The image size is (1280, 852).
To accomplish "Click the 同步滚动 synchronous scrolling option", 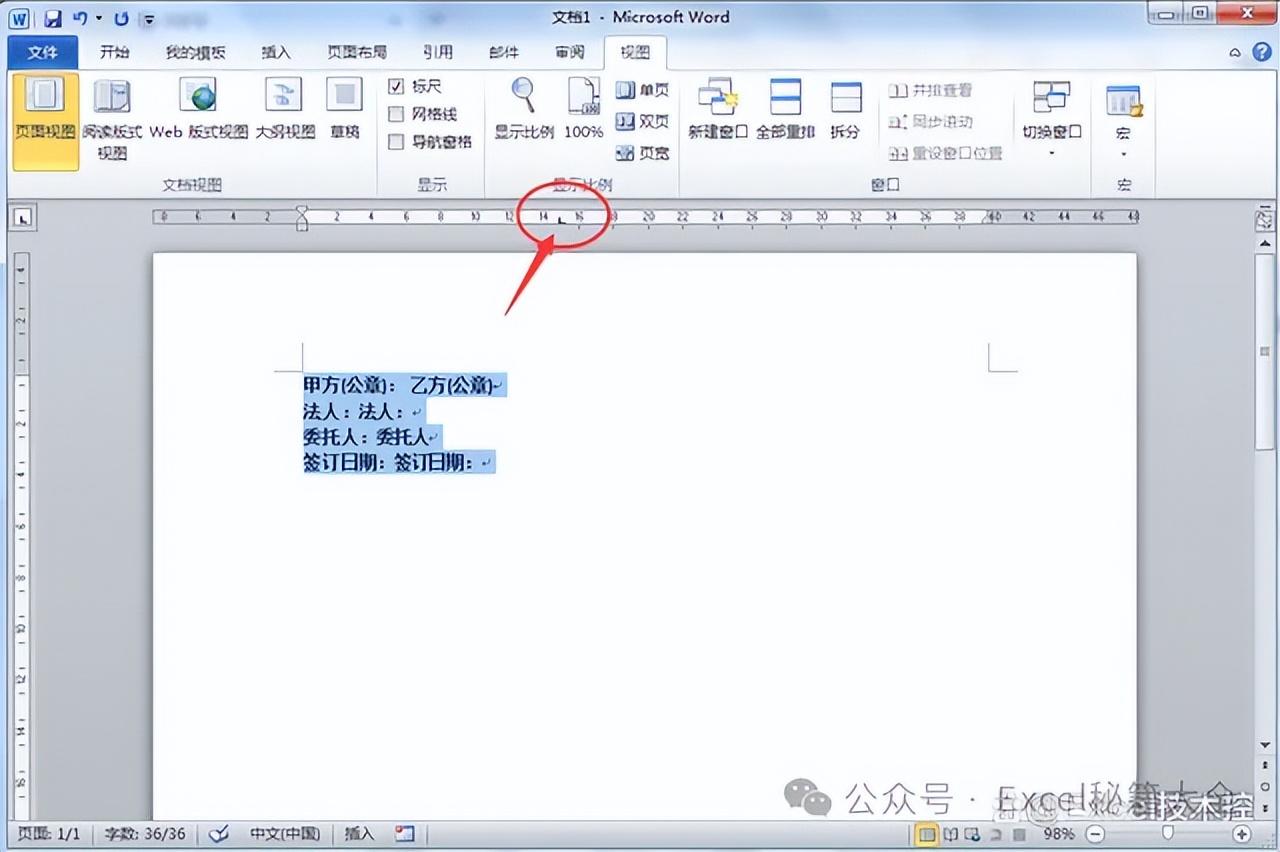I will [x=930, y=121].
